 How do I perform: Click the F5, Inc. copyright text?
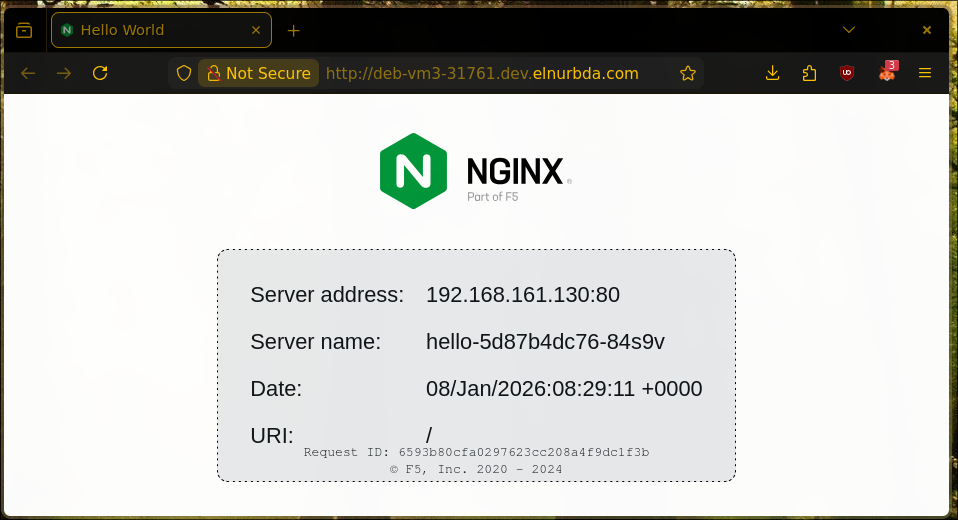[476, 469]
